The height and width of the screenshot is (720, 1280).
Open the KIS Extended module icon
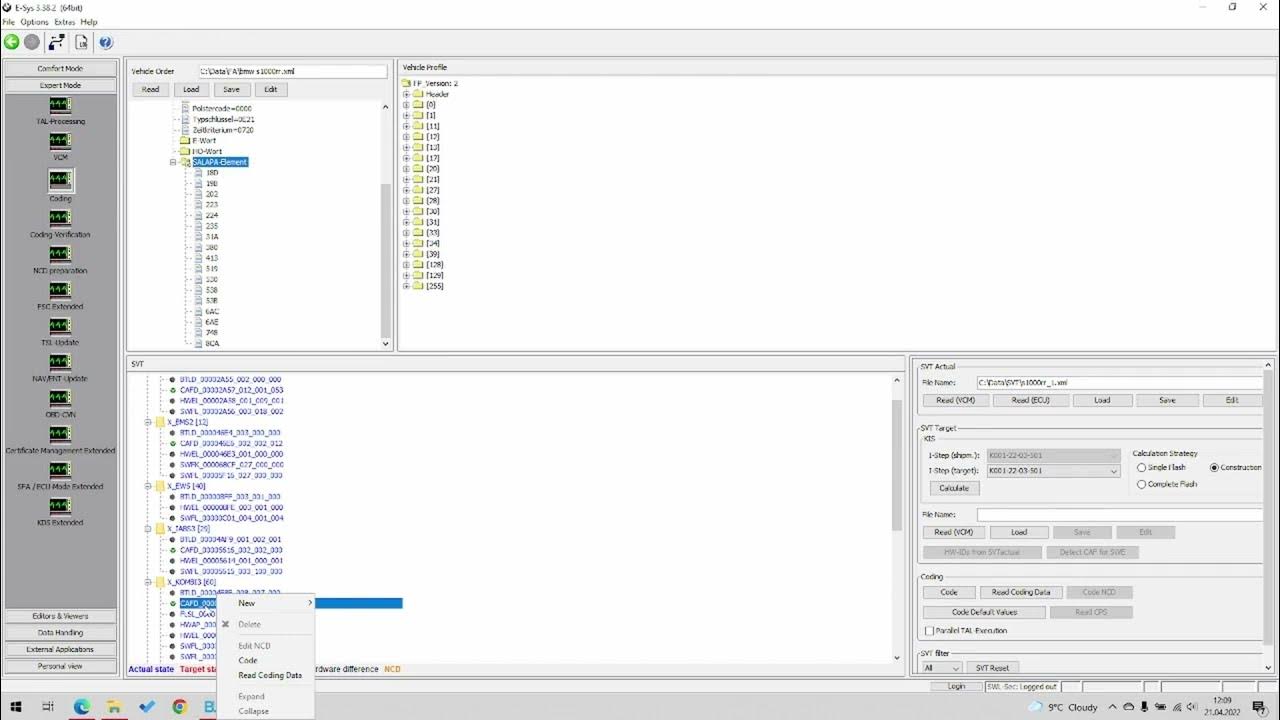coord(60,506)
